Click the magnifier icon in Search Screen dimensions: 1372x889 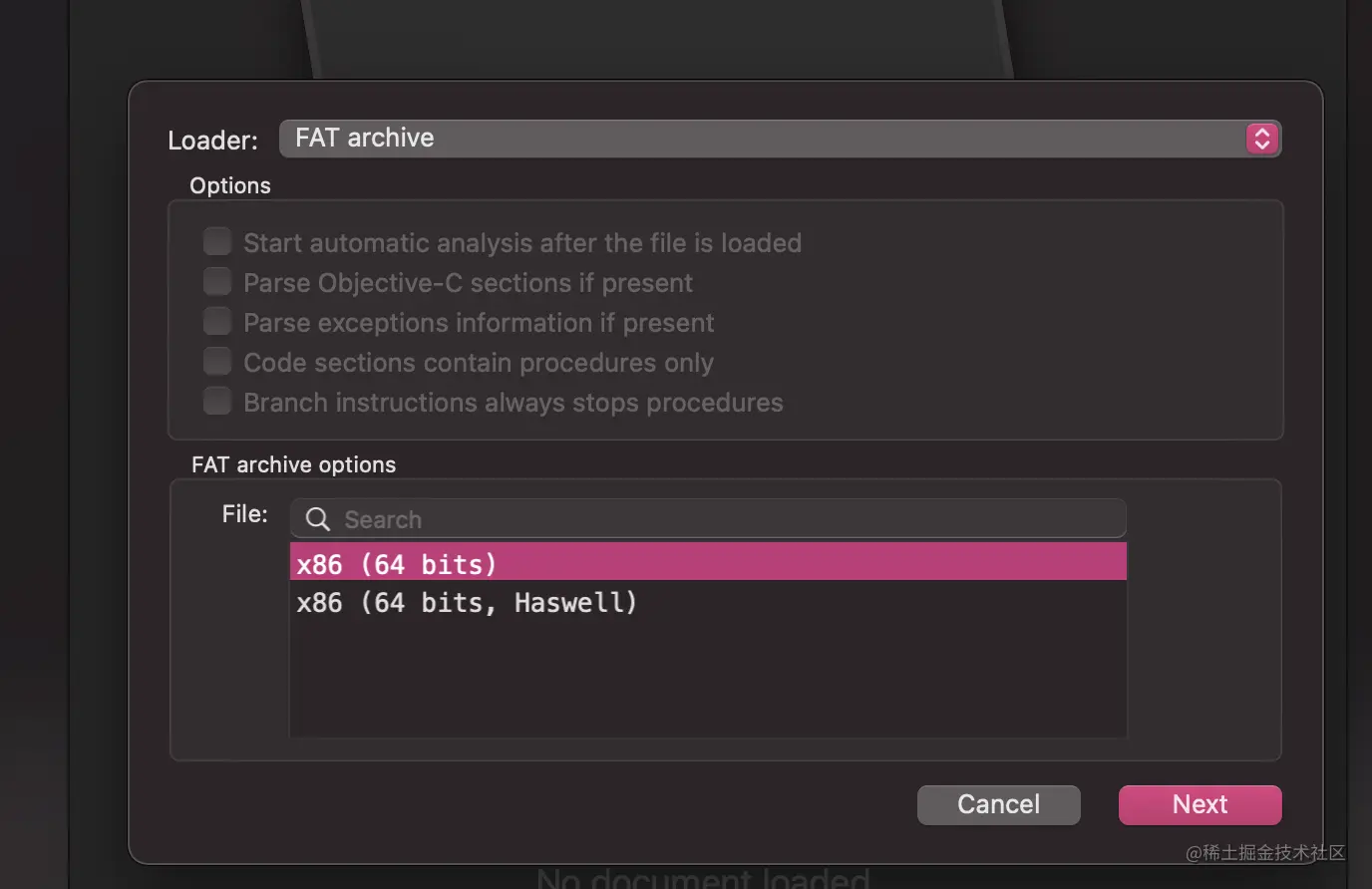tap(318, 519)
